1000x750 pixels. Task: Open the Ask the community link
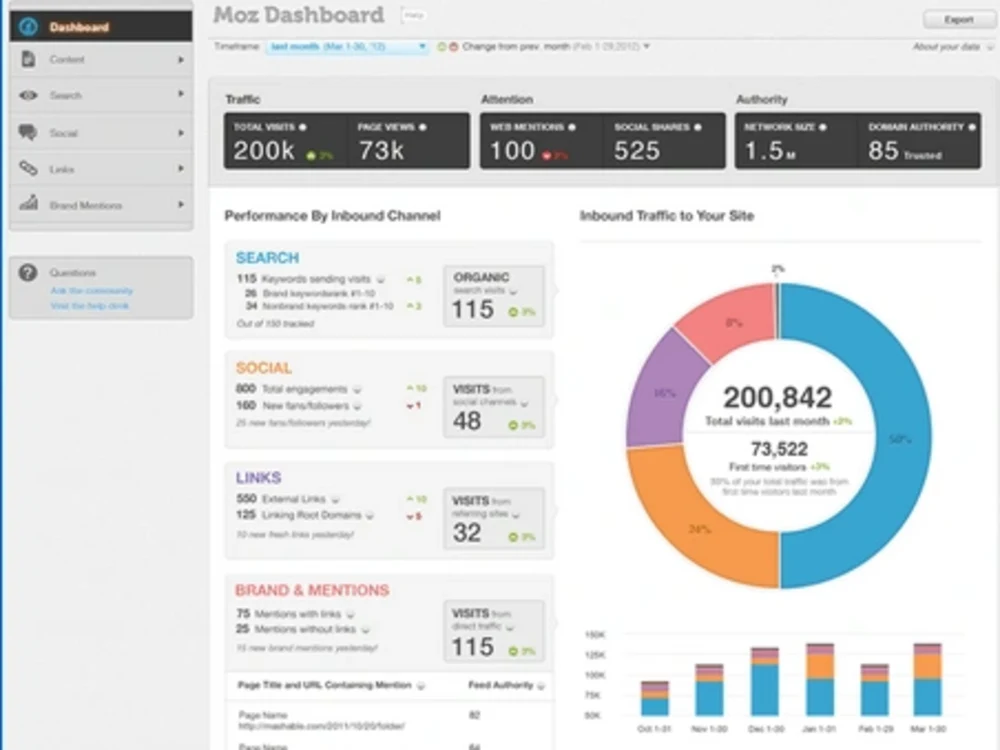[92, 291]
